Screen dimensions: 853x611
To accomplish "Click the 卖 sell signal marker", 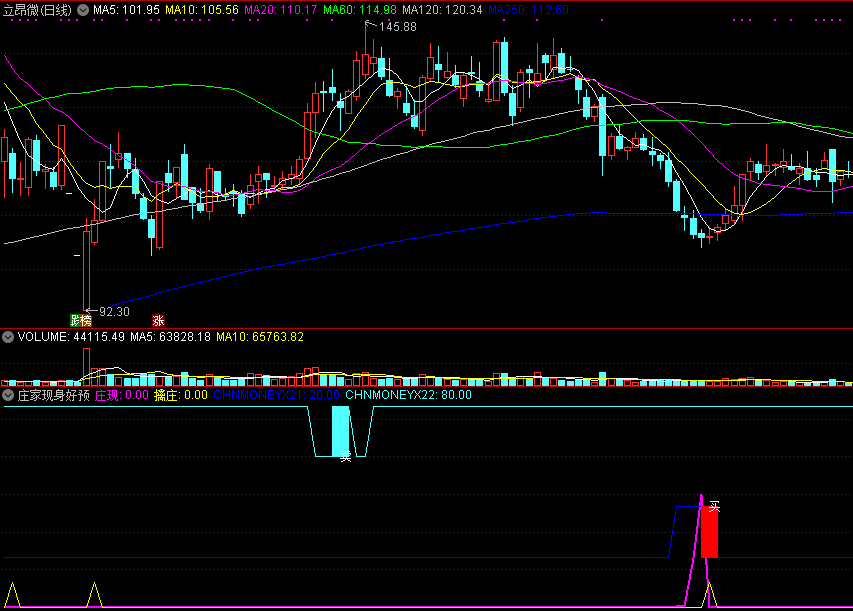I will (x=346, y=456).
